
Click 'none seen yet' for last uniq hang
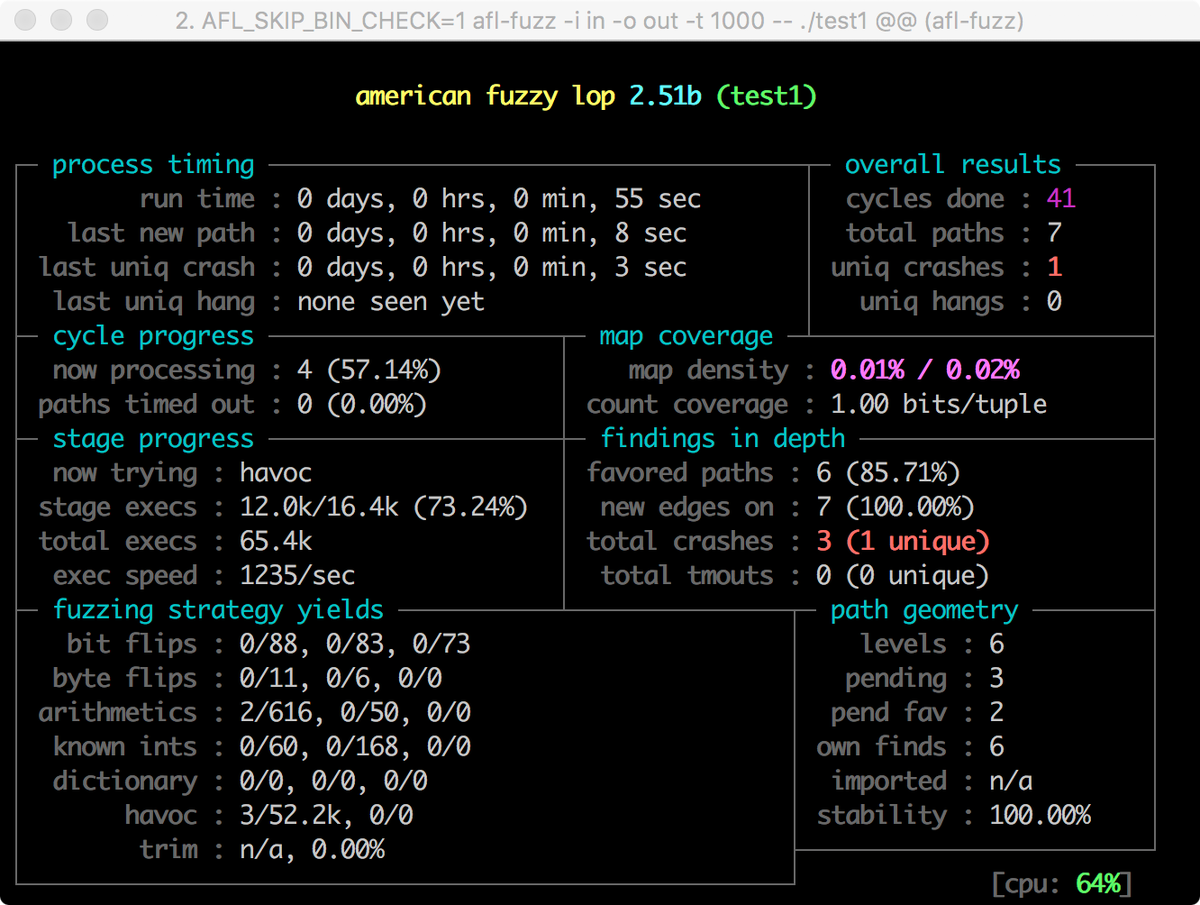(x=391, y=301)
